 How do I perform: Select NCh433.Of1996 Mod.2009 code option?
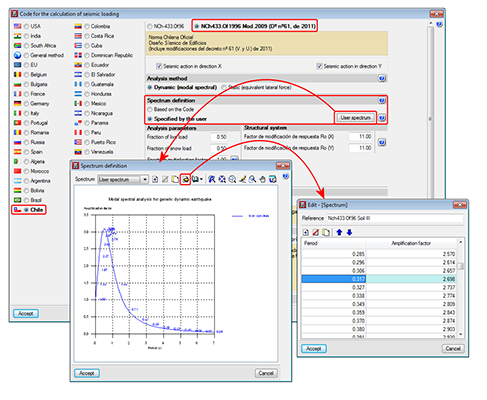pos(197,26)
